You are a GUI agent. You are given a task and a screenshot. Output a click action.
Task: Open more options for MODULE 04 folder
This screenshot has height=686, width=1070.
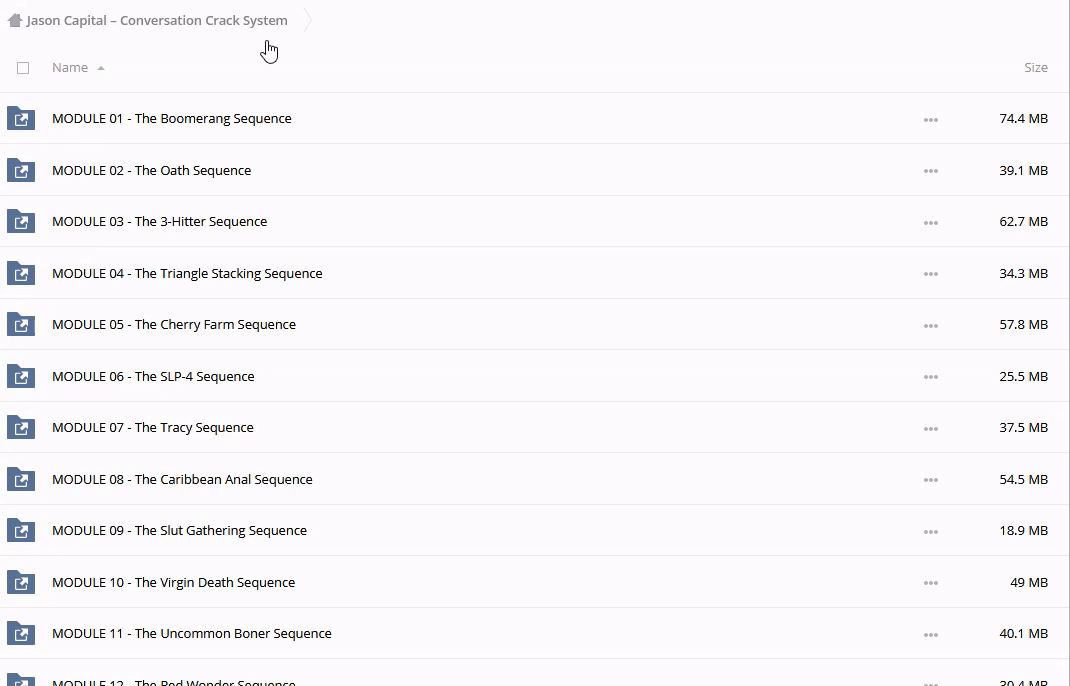pyautogui.click(x=930, y=274)
